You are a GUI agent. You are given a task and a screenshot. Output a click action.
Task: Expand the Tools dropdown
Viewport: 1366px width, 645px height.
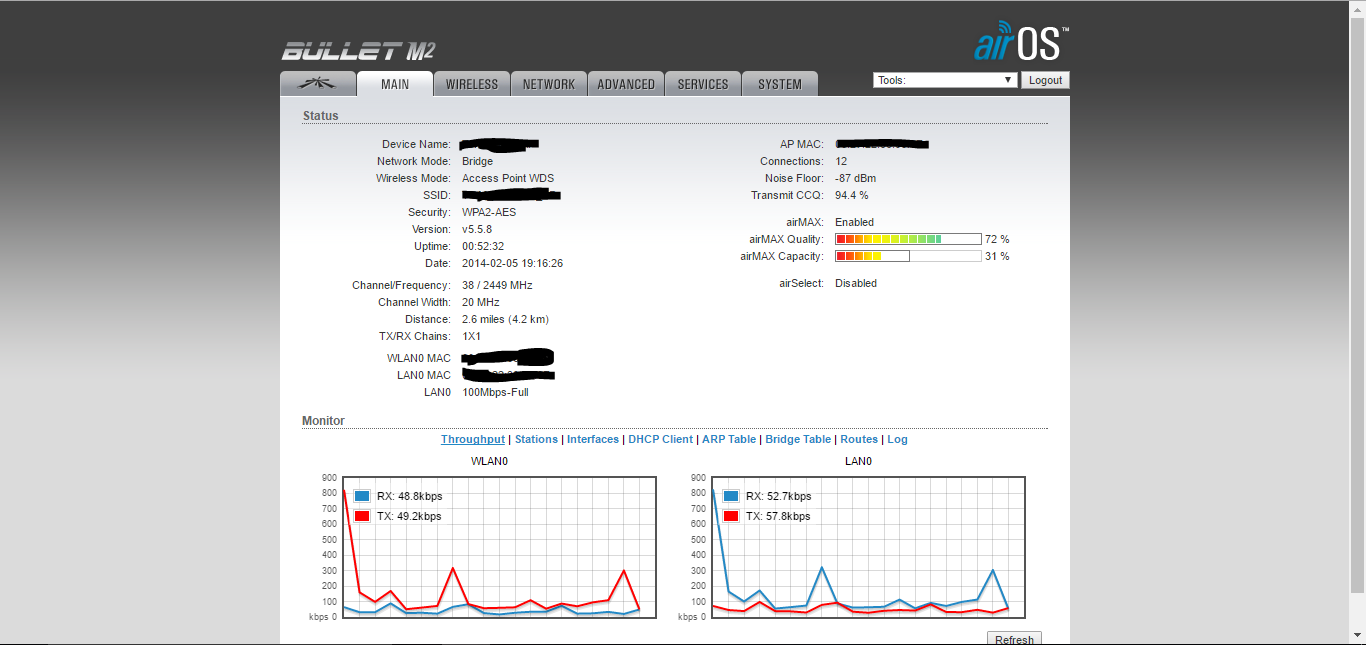(945, 80)
